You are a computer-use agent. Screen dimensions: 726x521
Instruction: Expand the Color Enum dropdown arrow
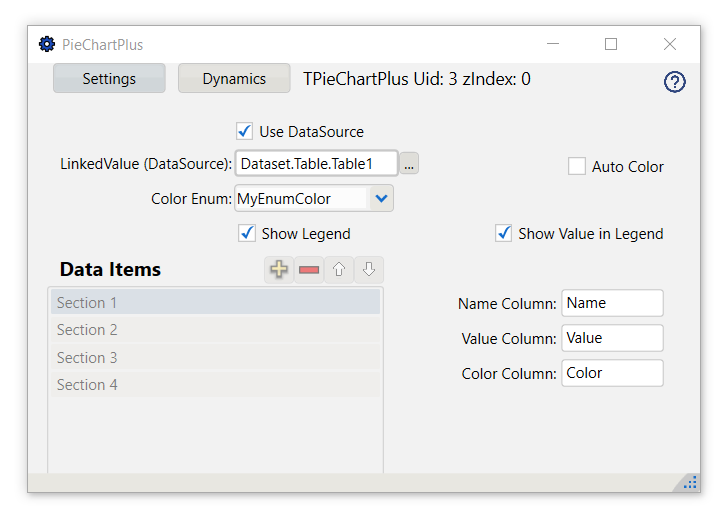click(381, 199)
